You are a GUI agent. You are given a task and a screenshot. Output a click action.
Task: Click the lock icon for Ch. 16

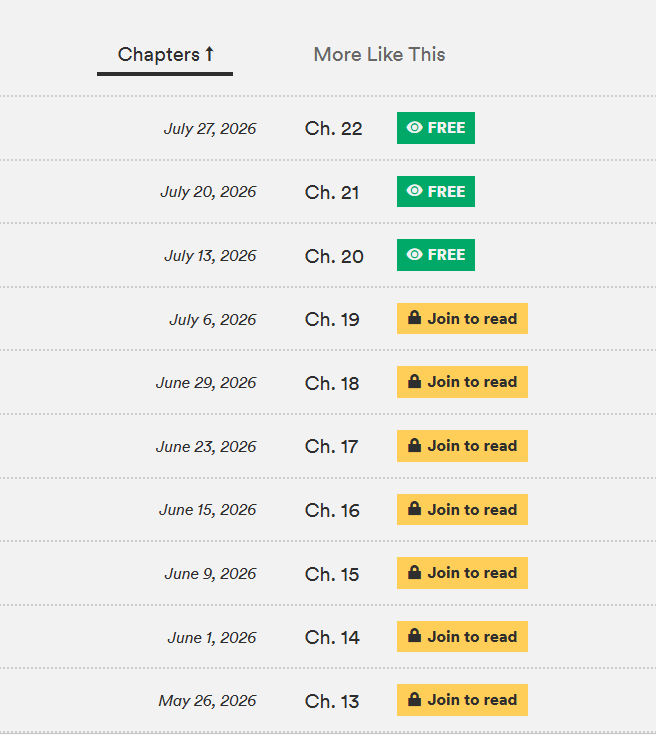[415, 509]
